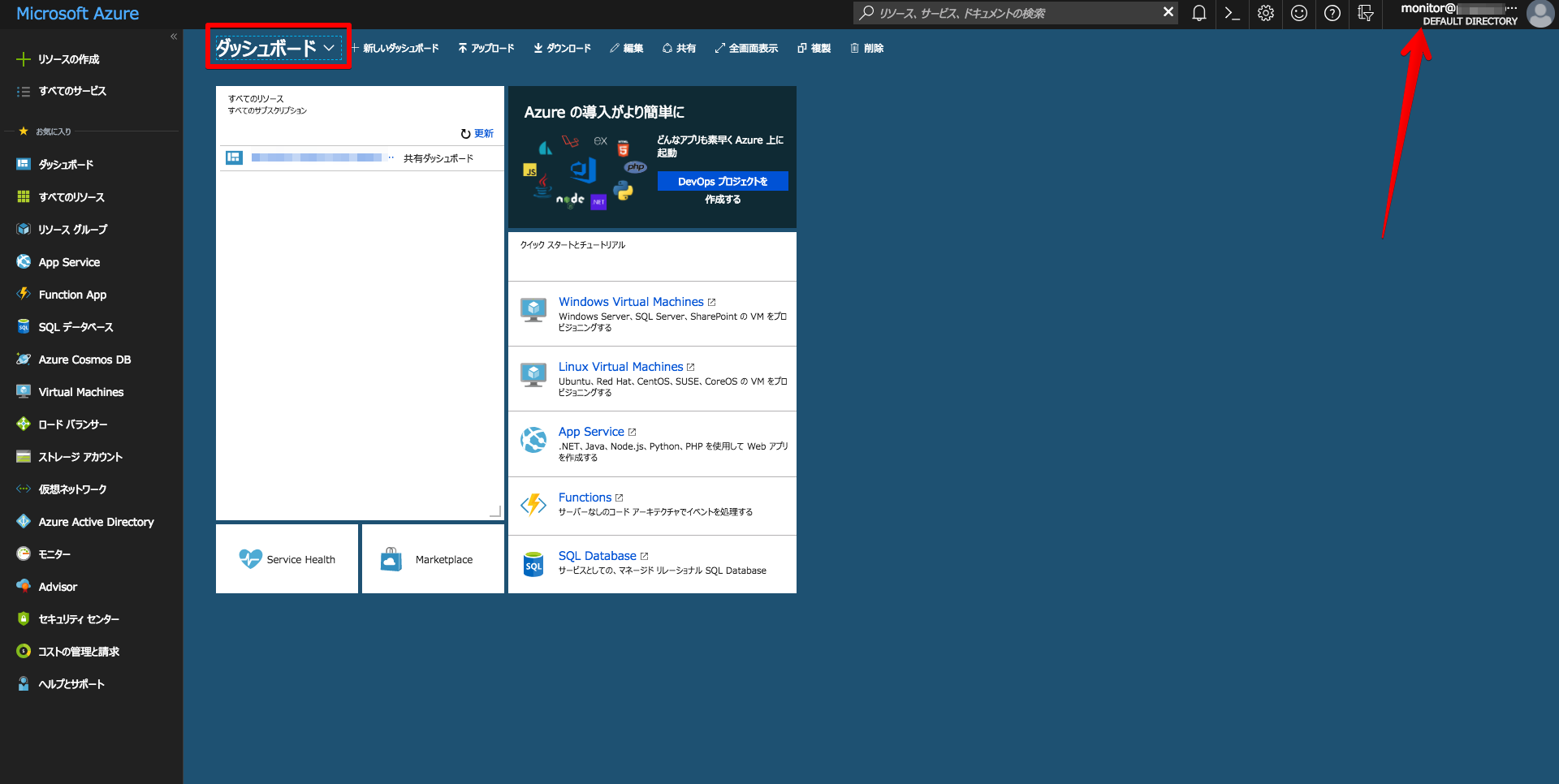Image resolution: width=1559 pixels, height=784 pixels.
Task: Click the Function App sidebar icon
Action: click(x=24, y=294)
